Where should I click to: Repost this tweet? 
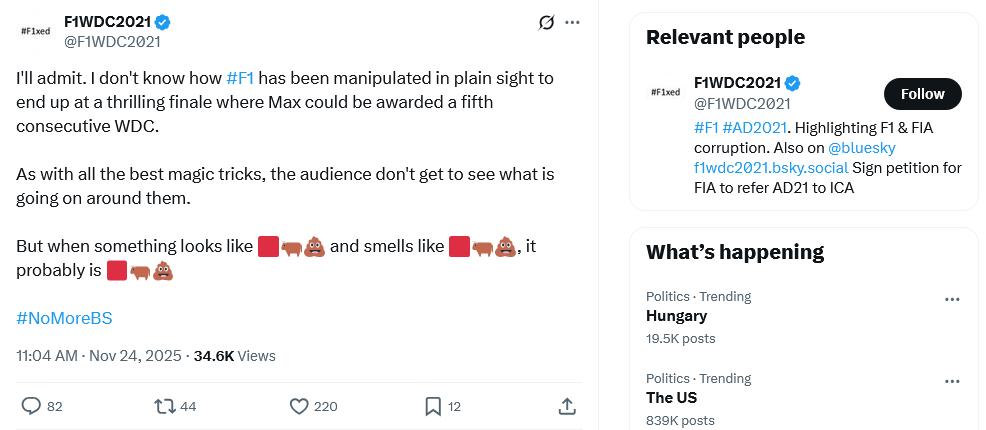click(164, 406)
